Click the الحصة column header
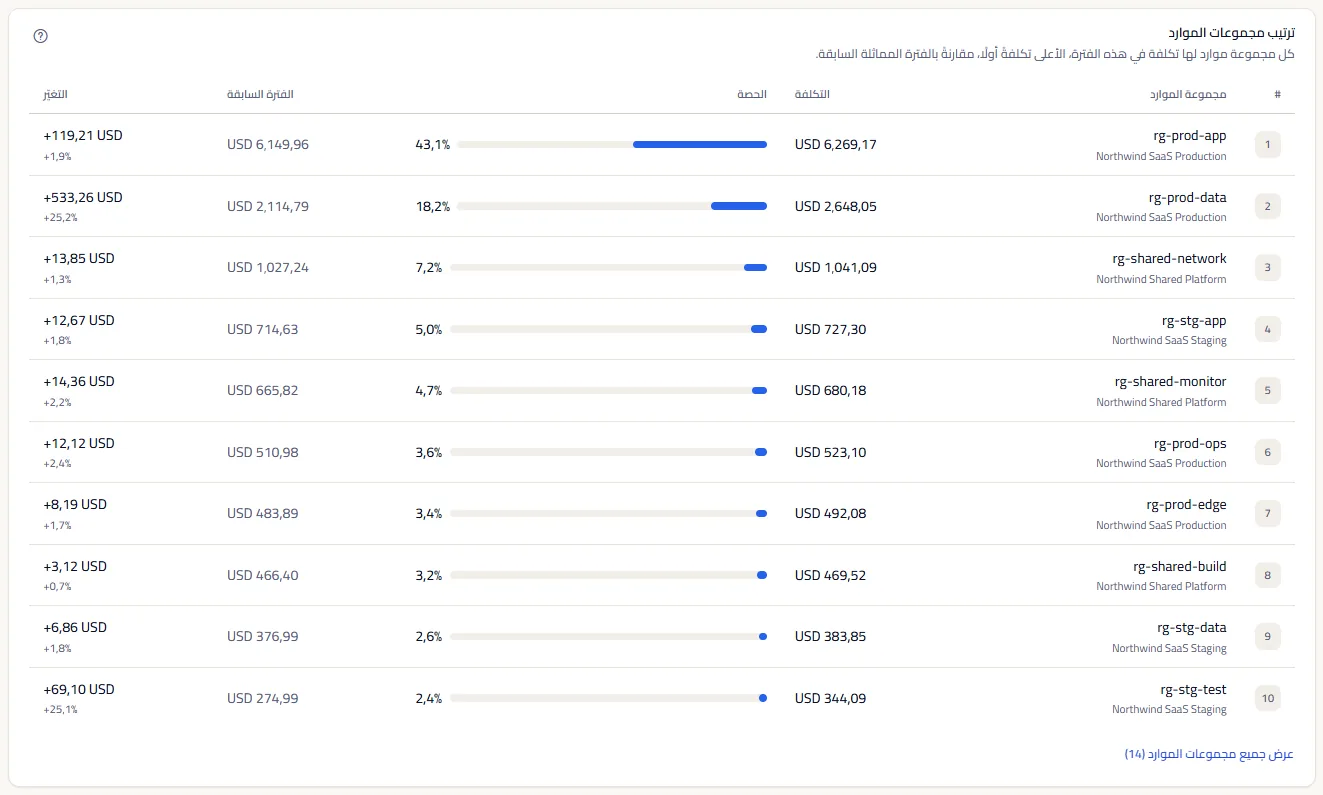The height and width of the screenshot is (795, 1323). 752,94
